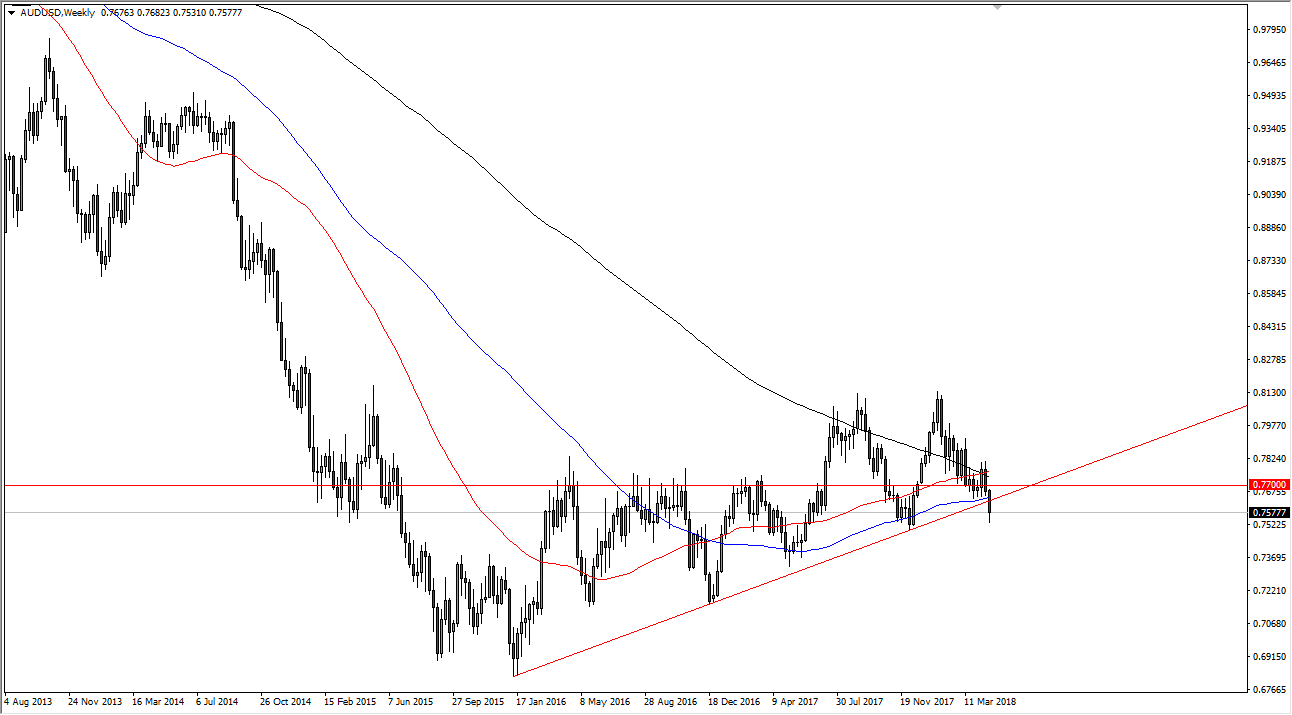Click the 0.82785 price axis label
Viewport: 1292px width, 715px height.
tap(1267, 360)
